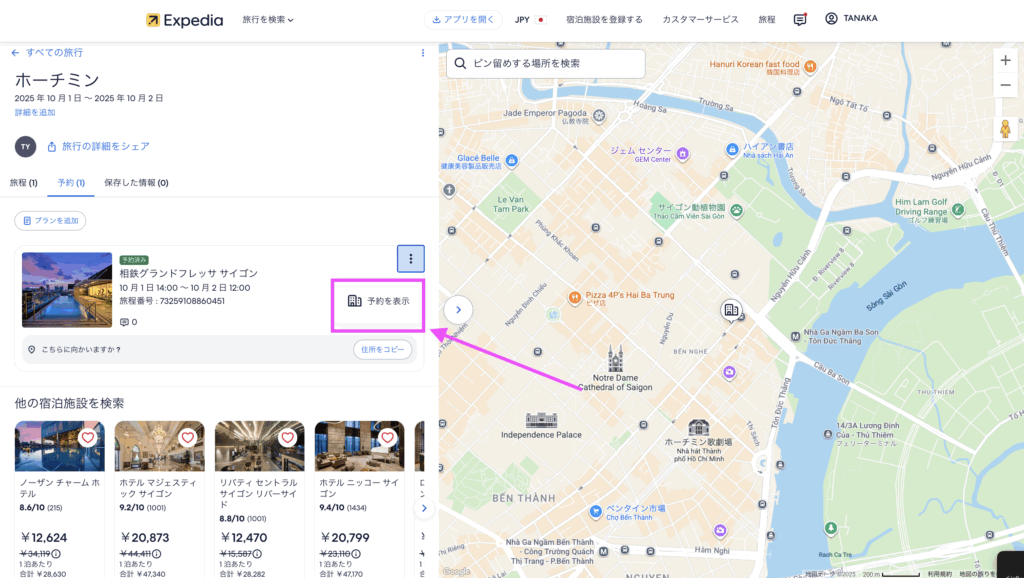Switch to the 旅程 (1) tab
Screen dimensions: 1024x578
pos(23,183)
